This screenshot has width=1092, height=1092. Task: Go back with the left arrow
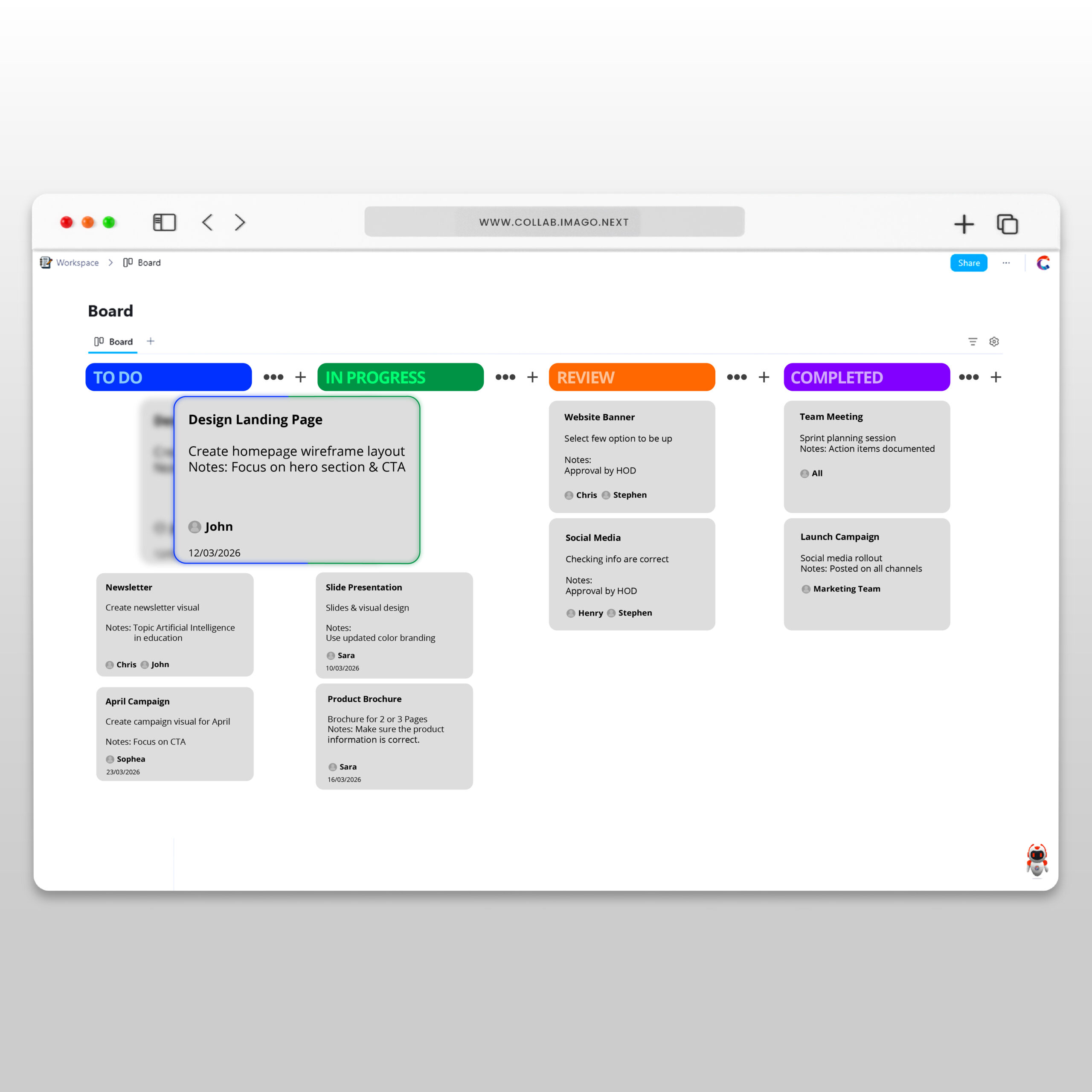coord(207,222)
